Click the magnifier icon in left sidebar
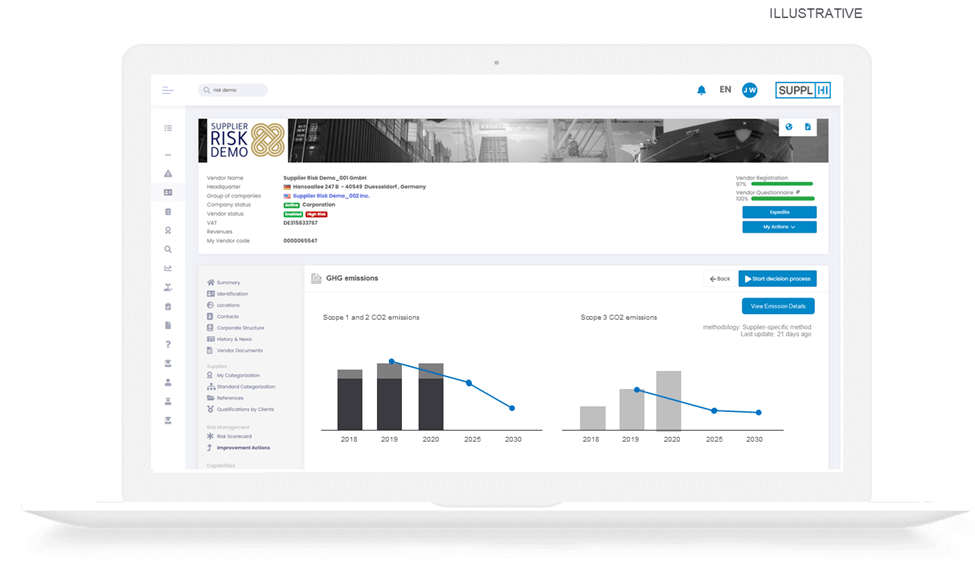Screen dimensions: 975x588 168,249
